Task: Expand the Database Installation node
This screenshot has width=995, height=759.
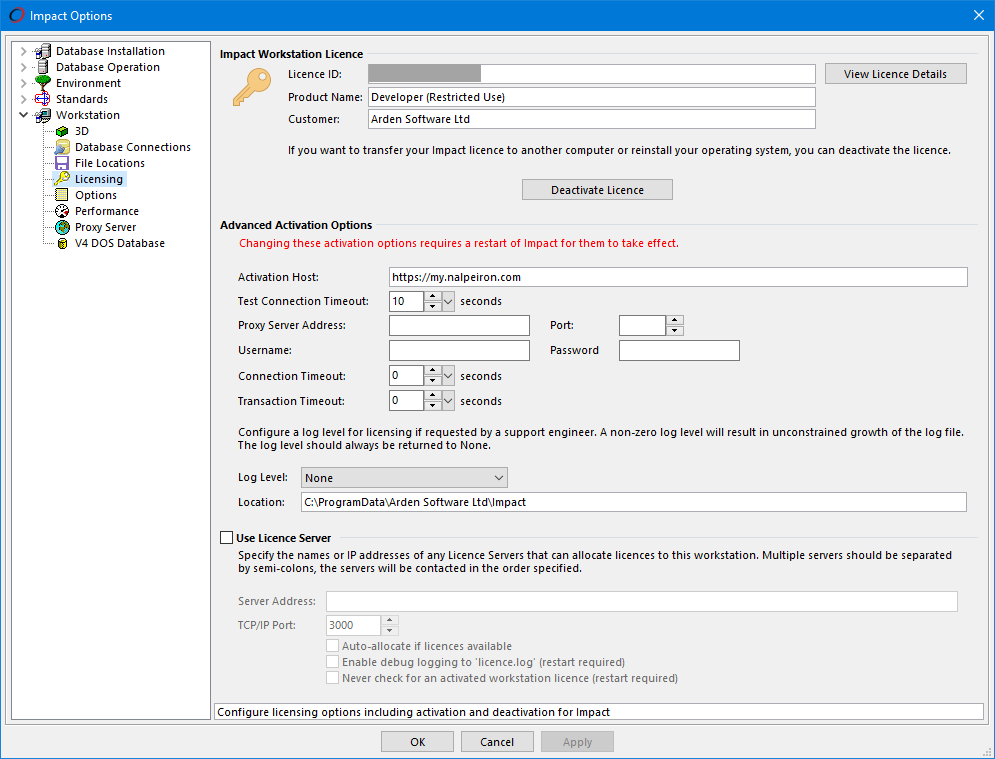Action: click(x=23, y=51)
